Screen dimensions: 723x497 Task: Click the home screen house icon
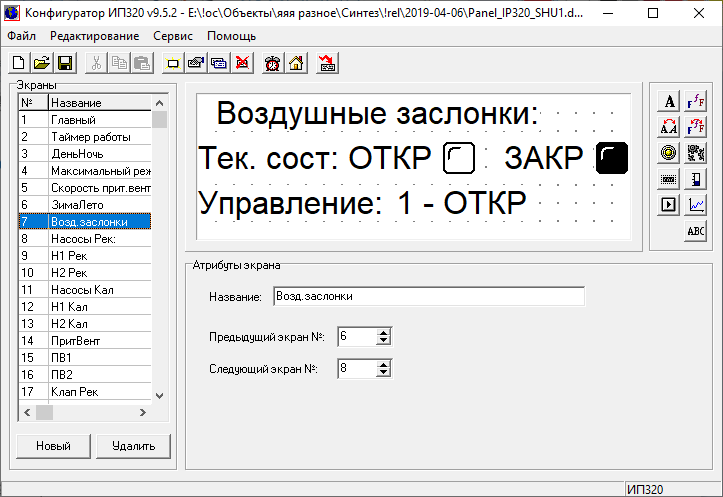[296, 63]
